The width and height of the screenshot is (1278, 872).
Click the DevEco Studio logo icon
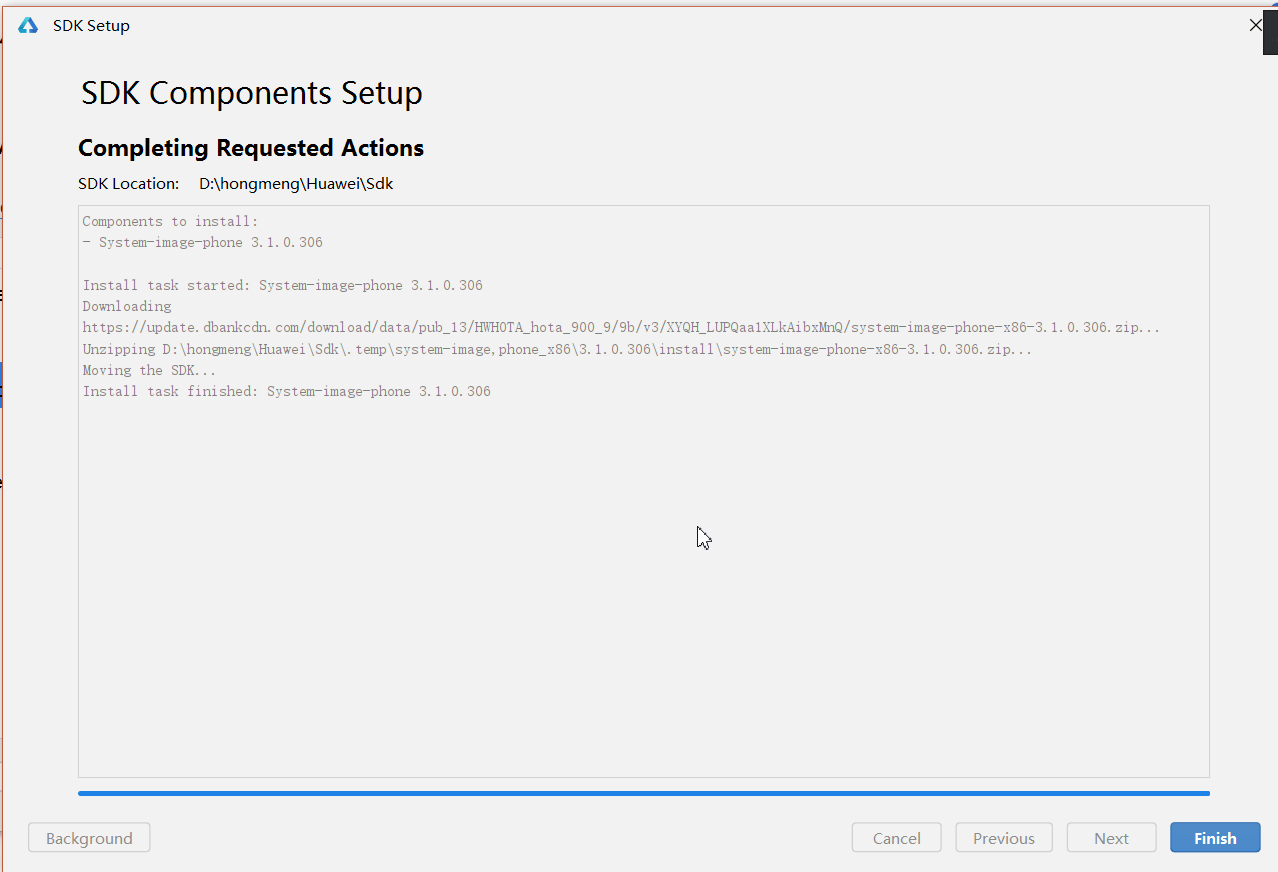pyautogui.click(x=28, y=26)
